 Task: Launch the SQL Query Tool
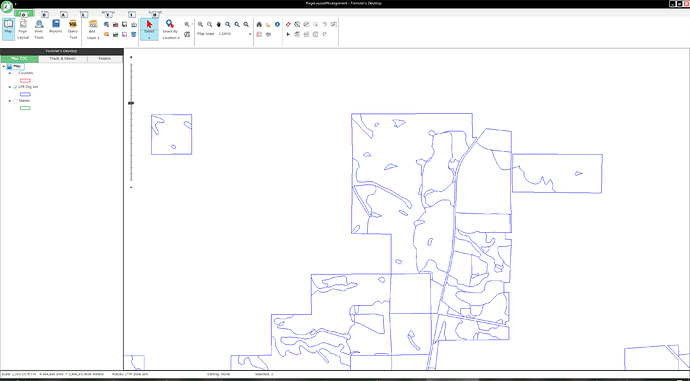(73, 29)
